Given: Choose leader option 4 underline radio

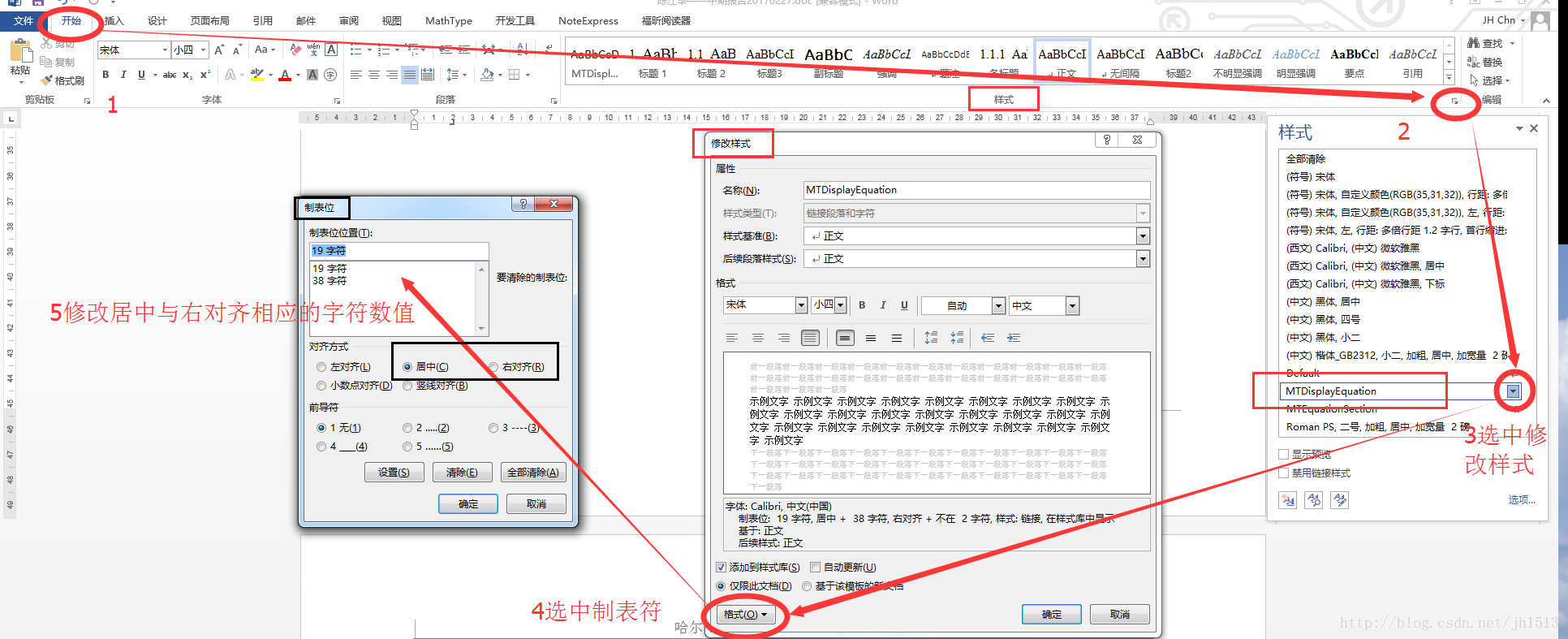Looking at the screenshot, I should pyautogui.click(x=322, y=447).
